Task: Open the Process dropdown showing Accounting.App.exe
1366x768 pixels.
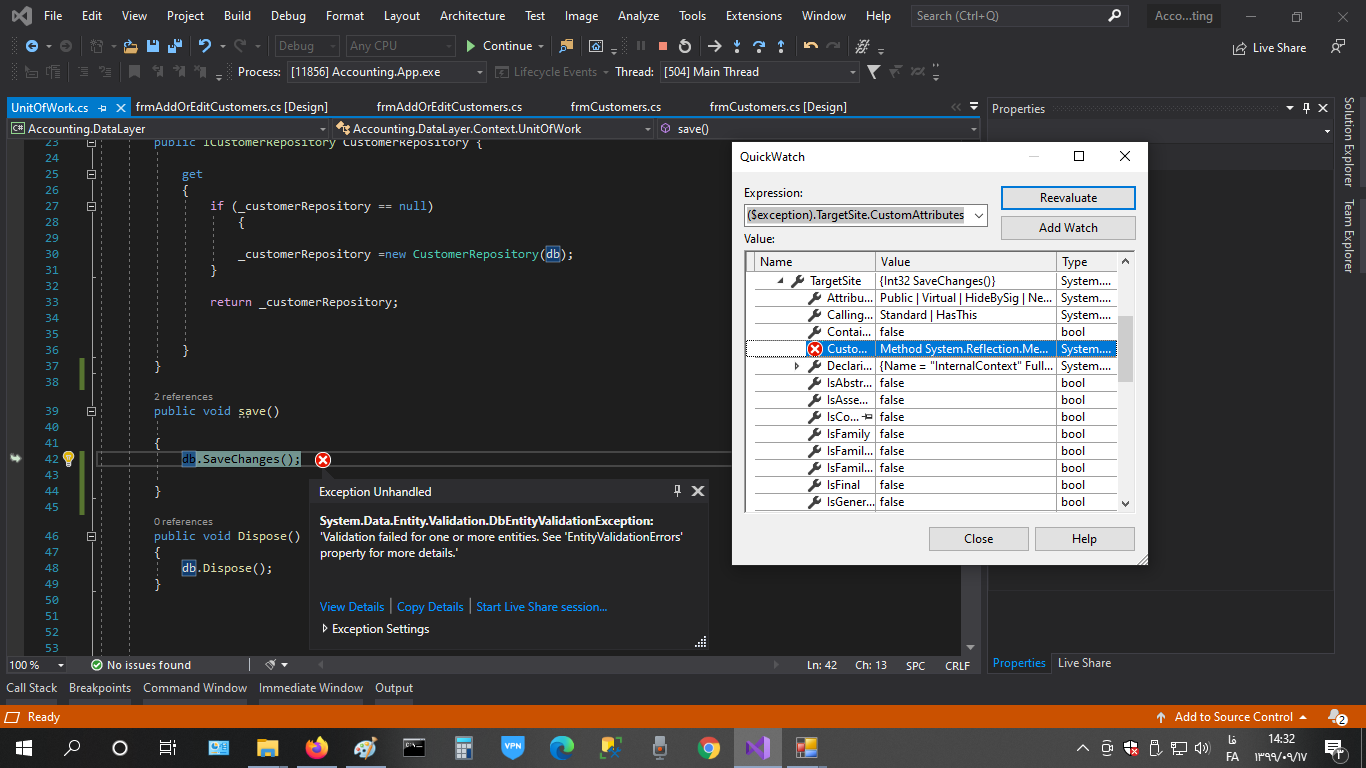Action: tap(480, 72)
